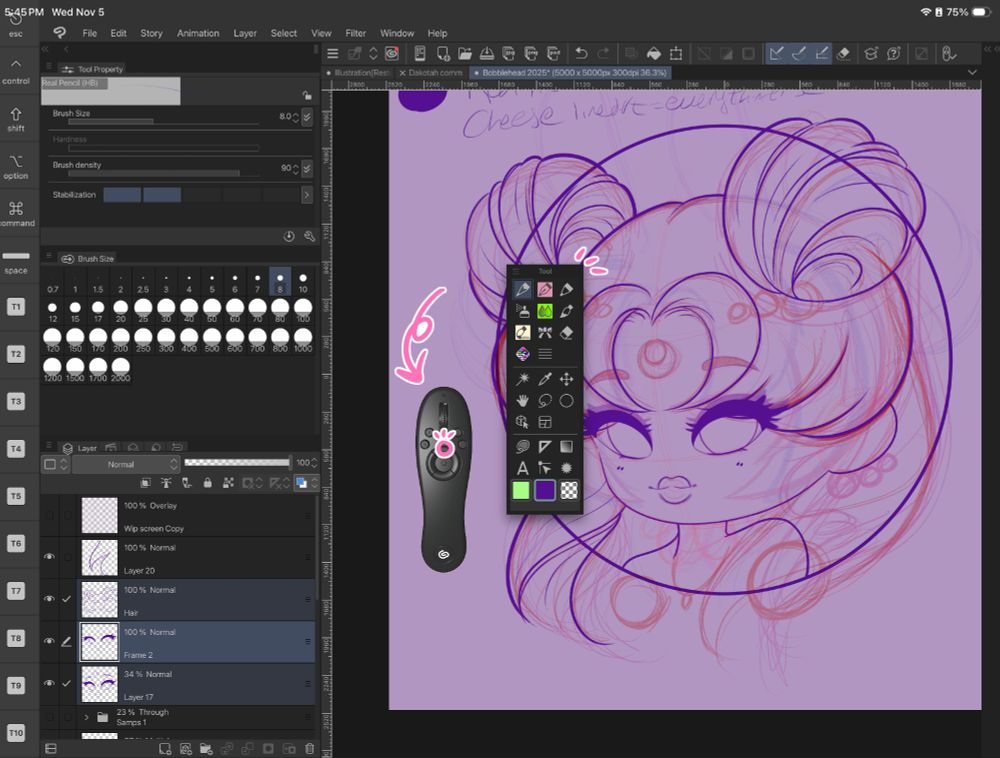Viewport: 1000px width, 758px height.
Task: Click the Frame 2 layer thumbnail
Action: [99, 641]
